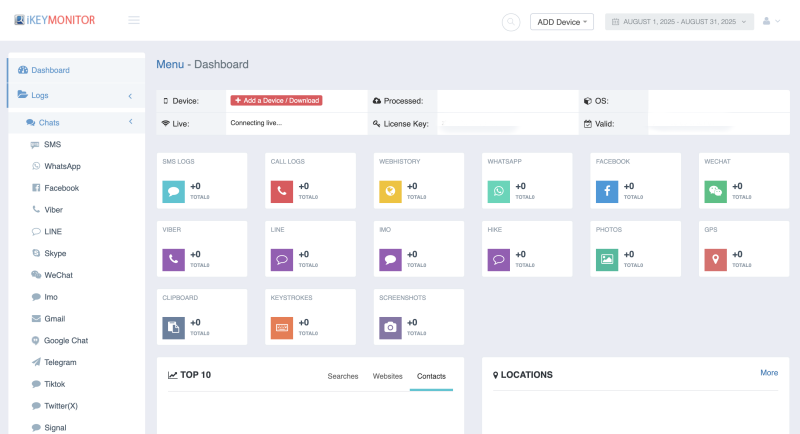Image resolution: width=800 pixels, height=434 pixels.
Task: Click the Facebook blue card icon
Action: pos(607,192)
